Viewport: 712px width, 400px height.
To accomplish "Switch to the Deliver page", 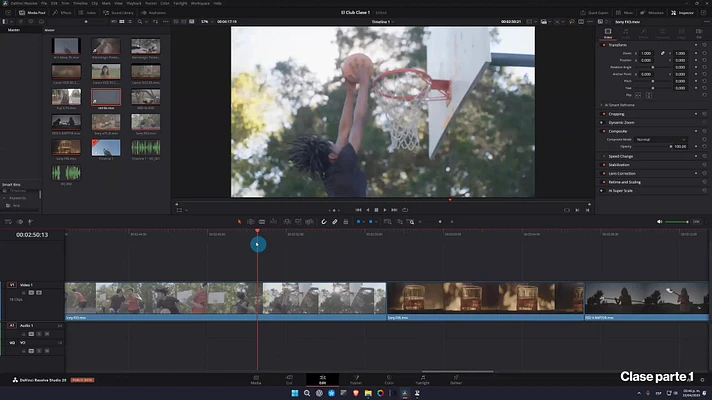I will click(x=456, y=380).
